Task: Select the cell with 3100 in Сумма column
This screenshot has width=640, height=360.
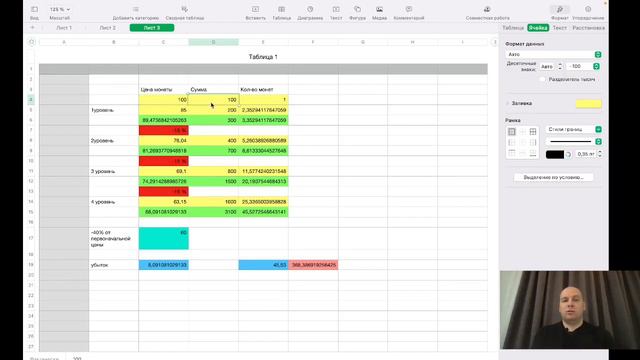Action: click(x=213, y=212)
